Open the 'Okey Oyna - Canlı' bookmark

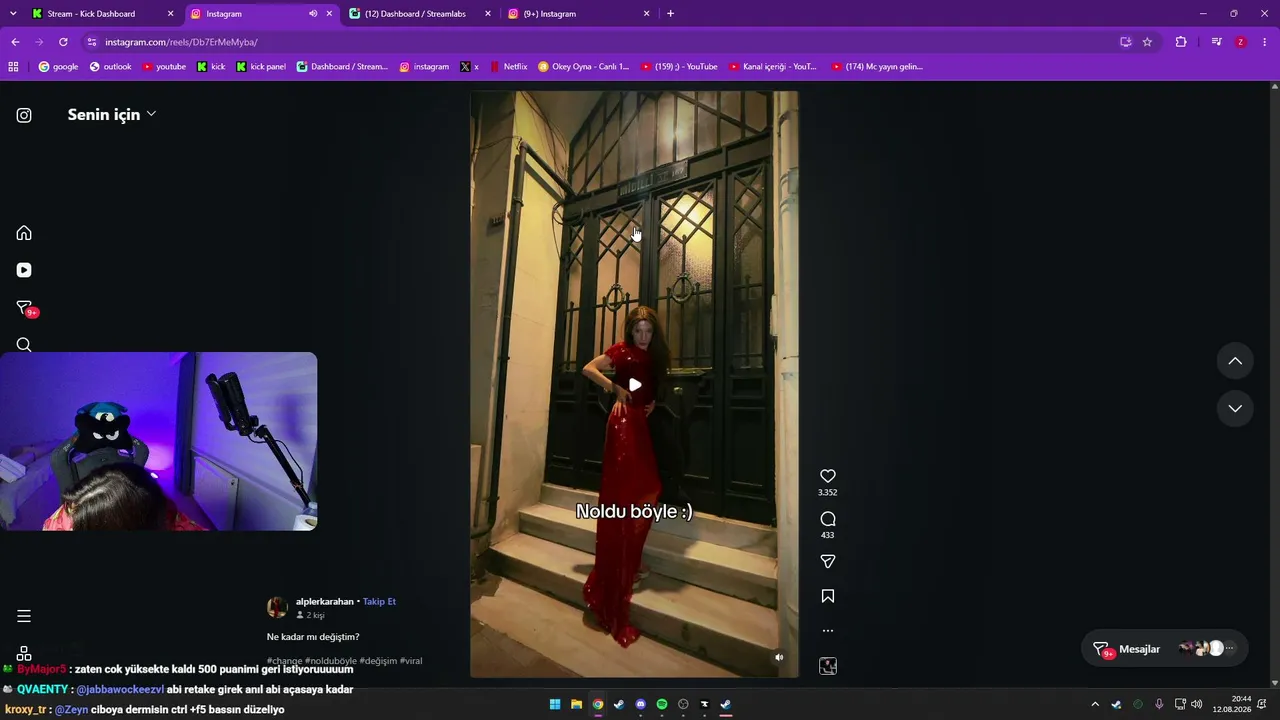(x=584, y=67)
